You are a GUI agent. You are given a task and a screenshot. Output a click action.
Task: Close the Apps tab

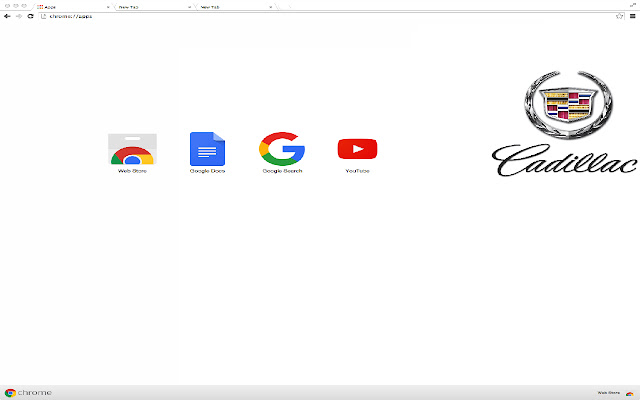pos(108,7)
